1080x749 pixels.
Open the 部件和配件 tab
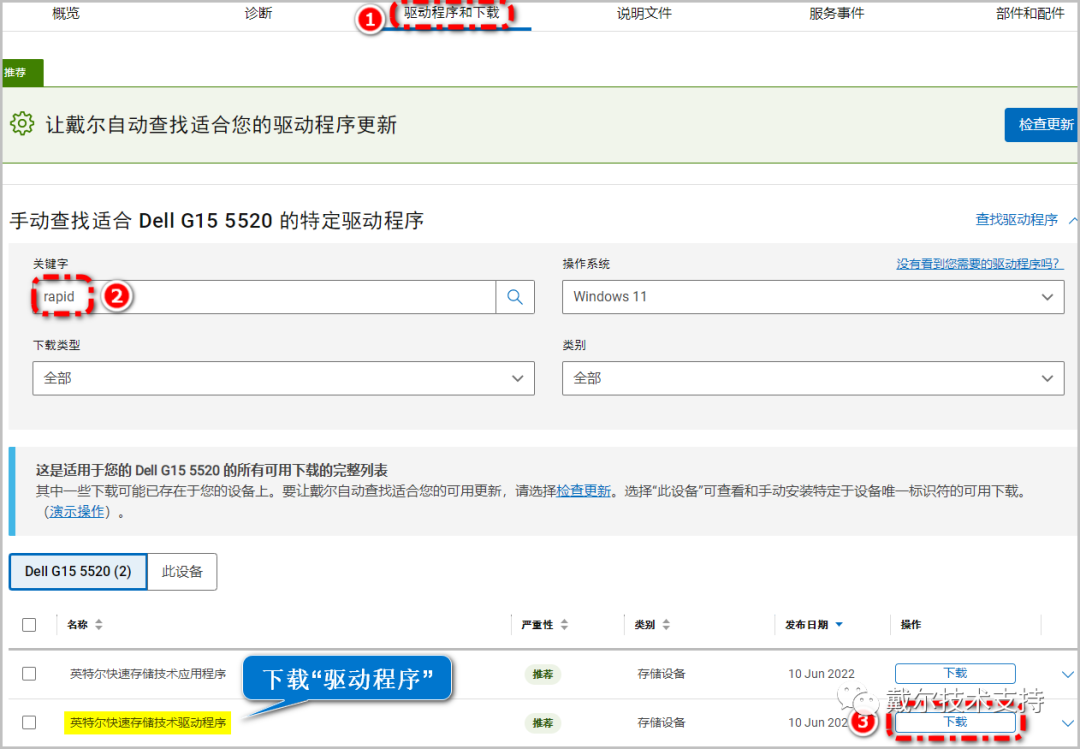pyautogui.click(x=1030, y=13)
